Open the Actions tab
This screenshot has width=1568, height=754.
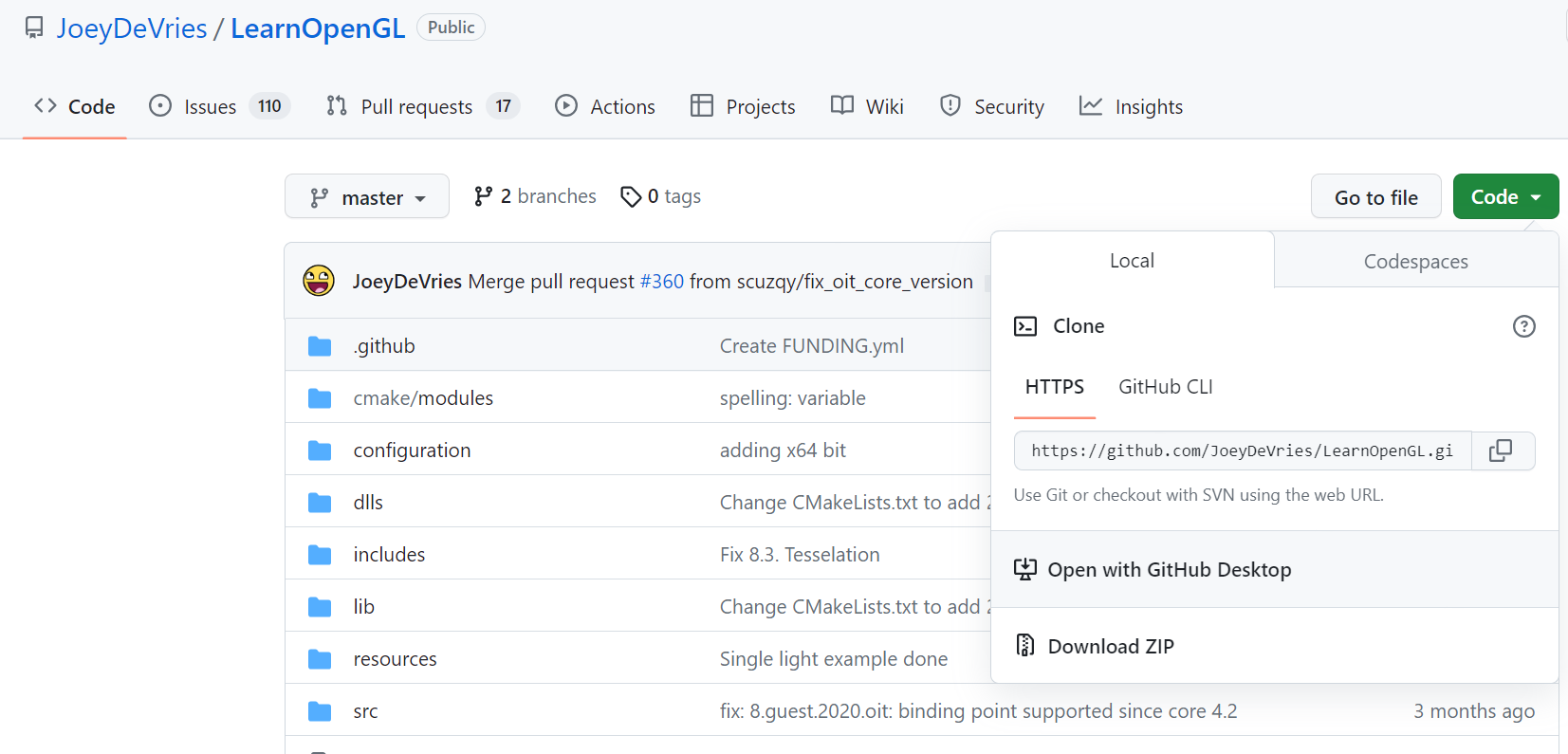(x=605, y=106)
